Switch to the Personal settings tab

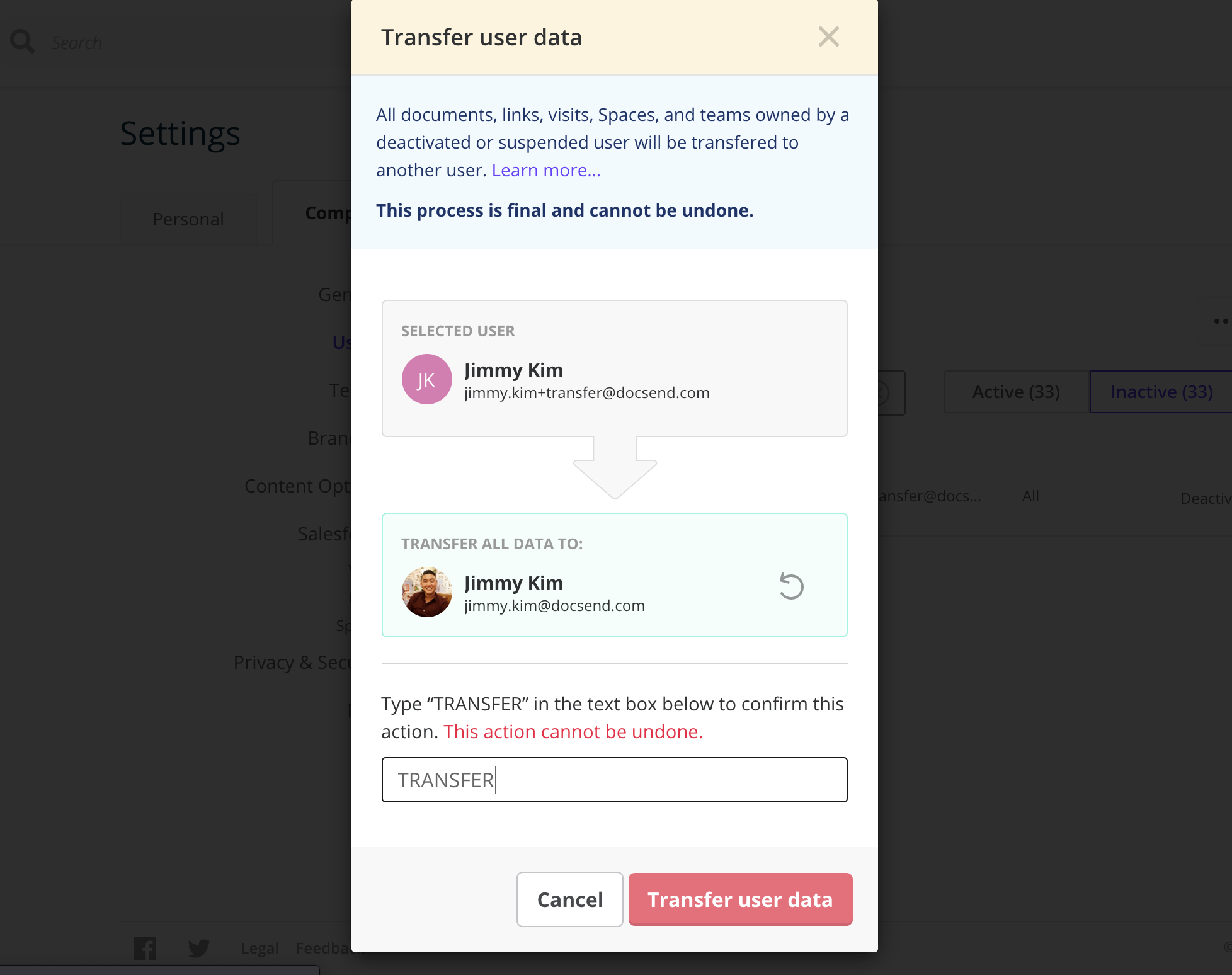tap(188, 219)
